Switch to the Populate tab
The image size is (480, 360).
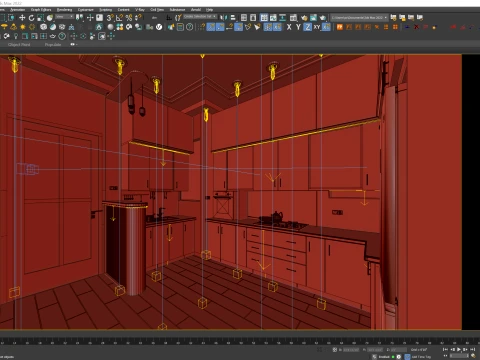pyautogui.click(x=53, y=44)
